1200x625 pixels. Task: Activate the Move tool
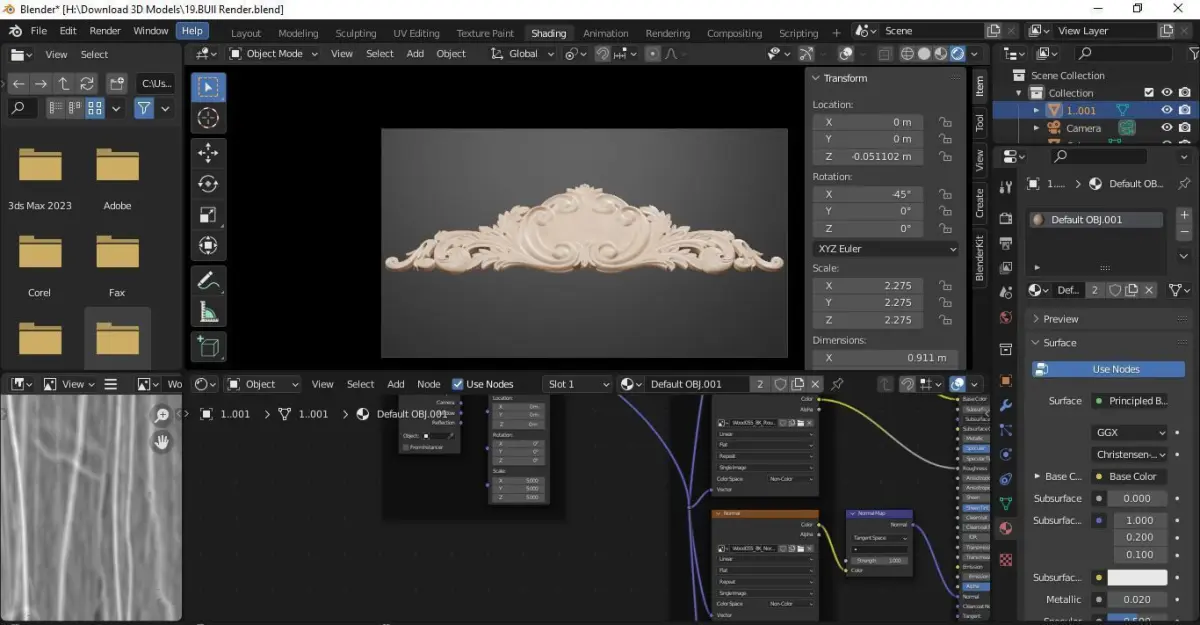[208, 152]
